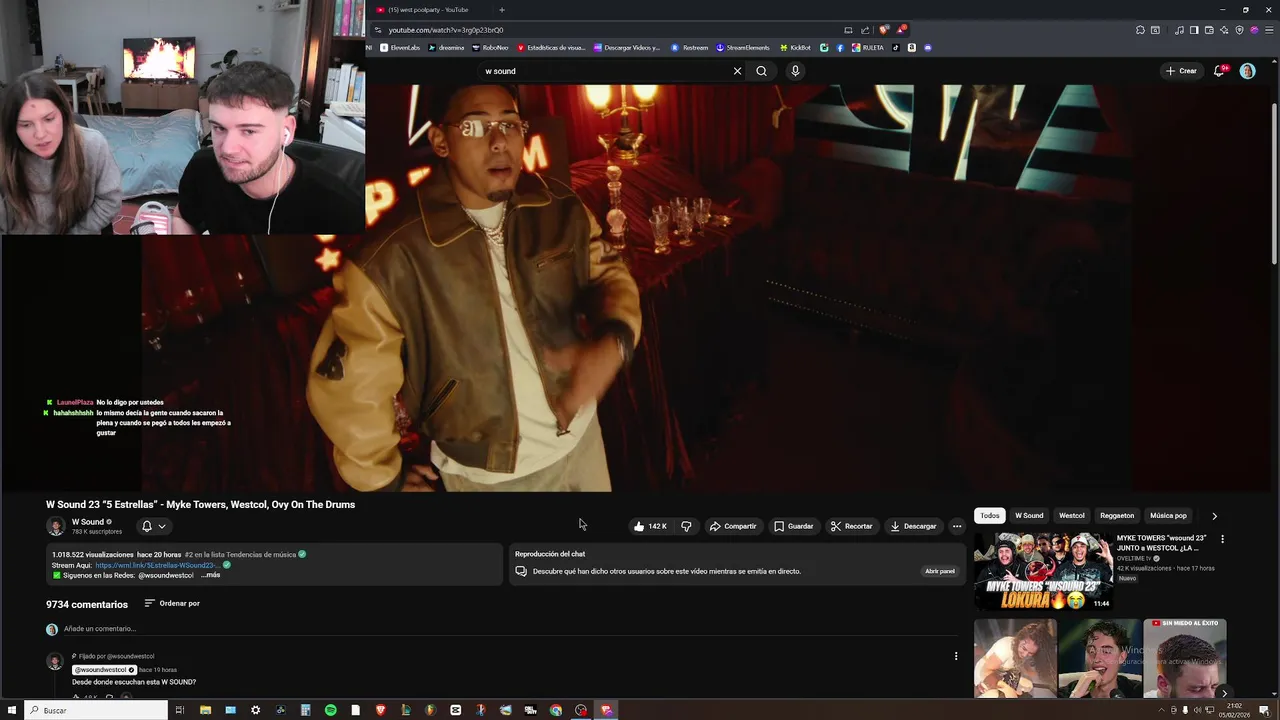
Task: Click the Guardar save button
Action: (794, 526)
